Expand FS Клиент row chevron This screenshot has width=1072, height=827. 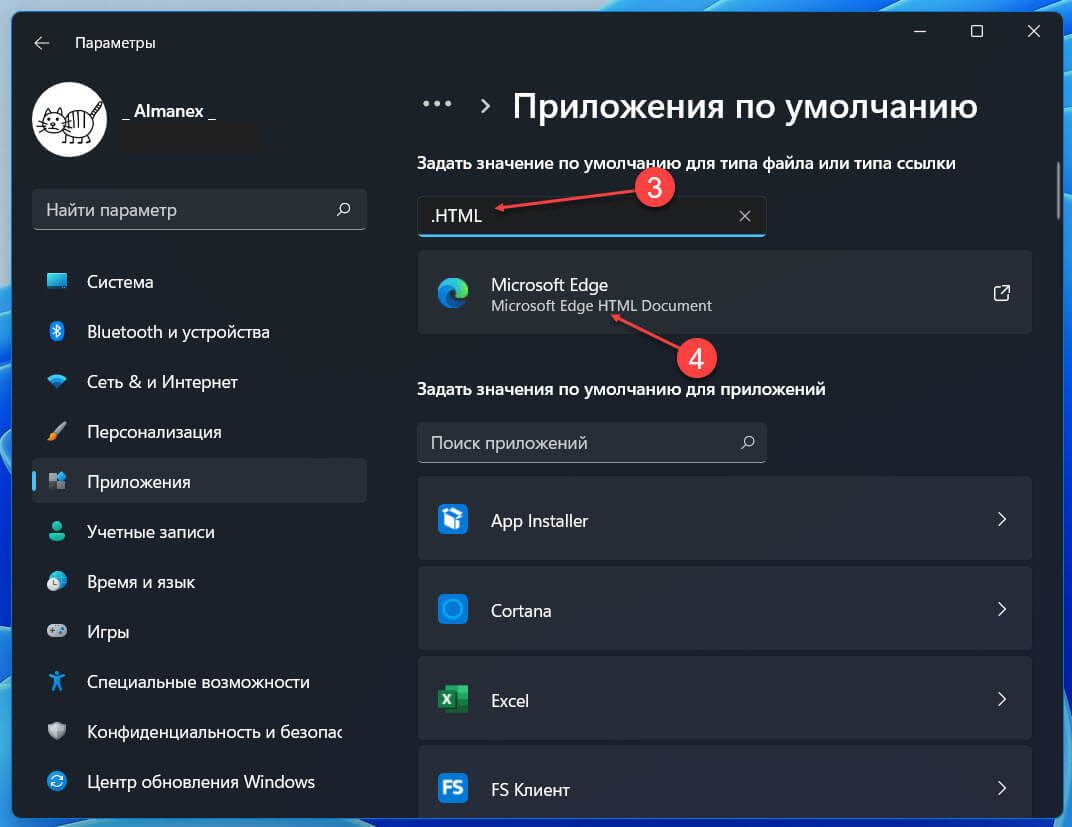click(1002, 788)
